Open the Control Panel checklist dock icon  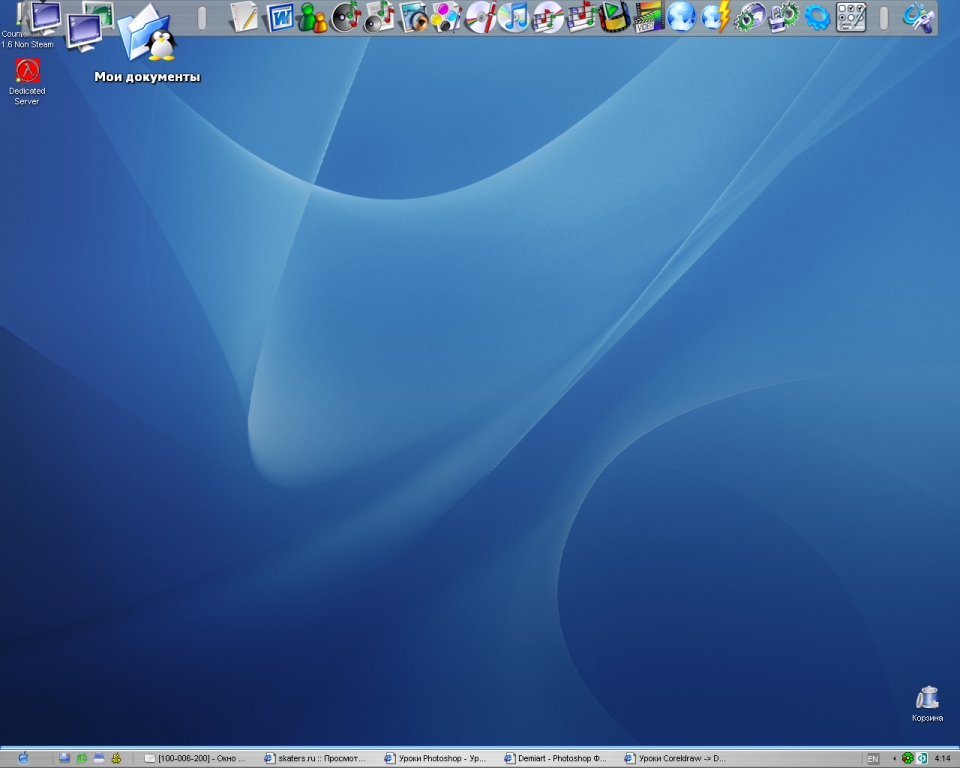click(851, 17)
